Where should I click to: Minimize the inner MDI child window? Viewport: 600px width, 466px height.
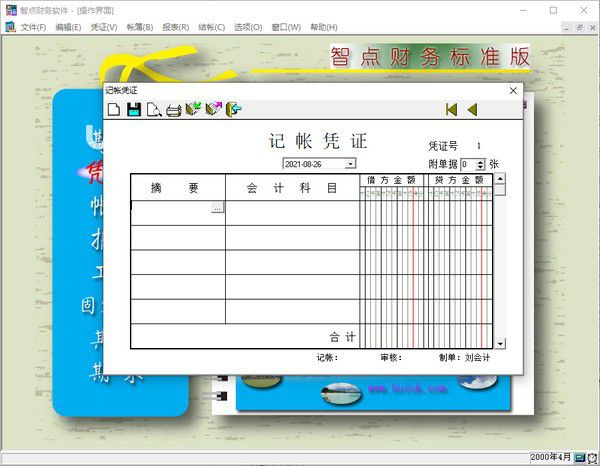point(567,28)
